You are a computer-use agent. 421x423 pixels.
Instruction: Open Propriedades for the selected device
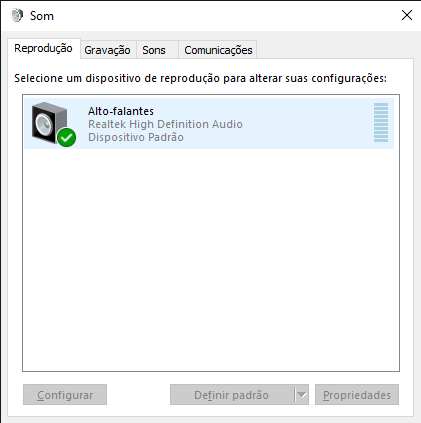pos(357,395)
